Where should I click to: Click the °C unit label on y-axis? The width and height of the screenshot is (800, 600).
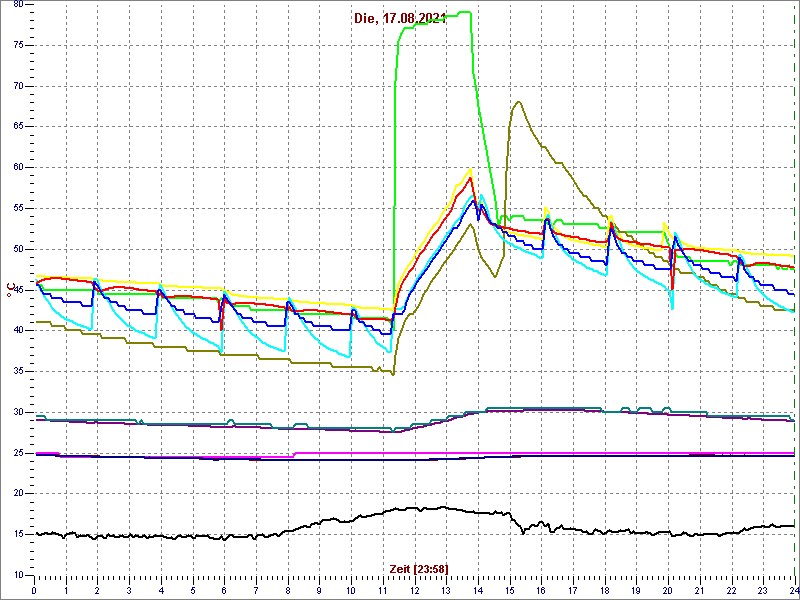(x=9, y=290)
